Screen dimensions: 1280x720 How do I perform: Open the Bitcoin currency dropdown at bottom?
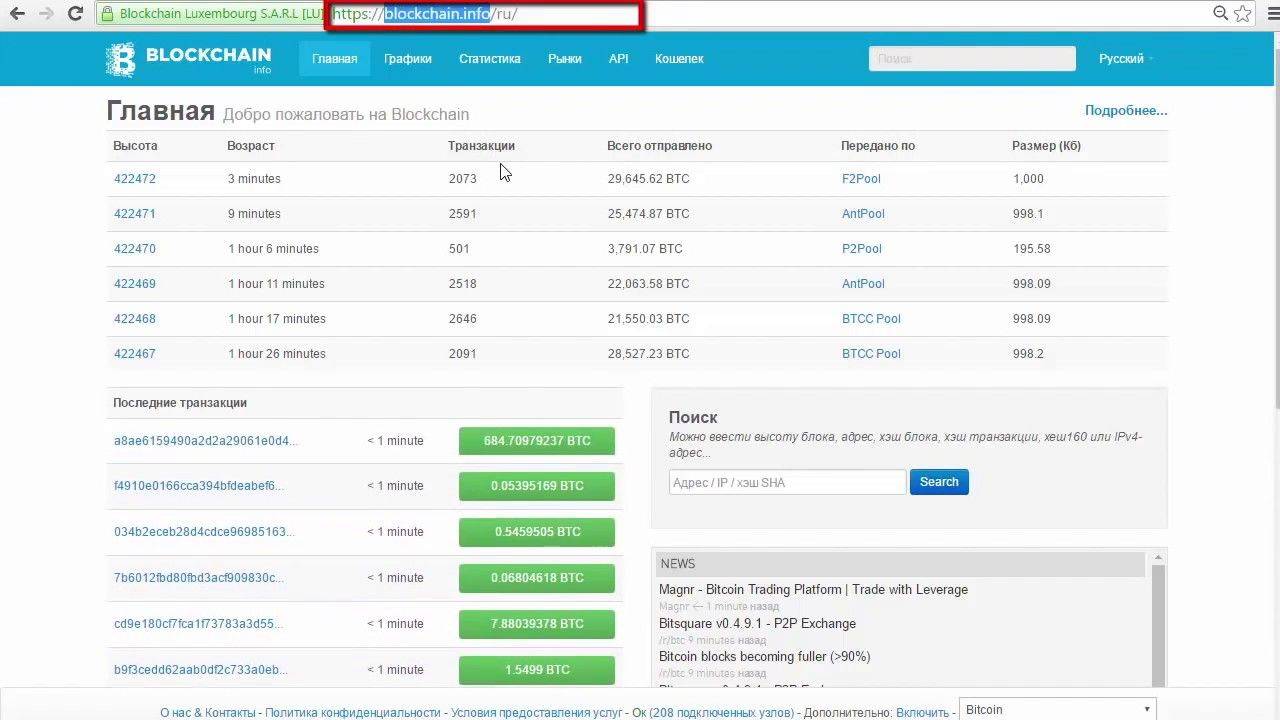[x=1057, y=709]
